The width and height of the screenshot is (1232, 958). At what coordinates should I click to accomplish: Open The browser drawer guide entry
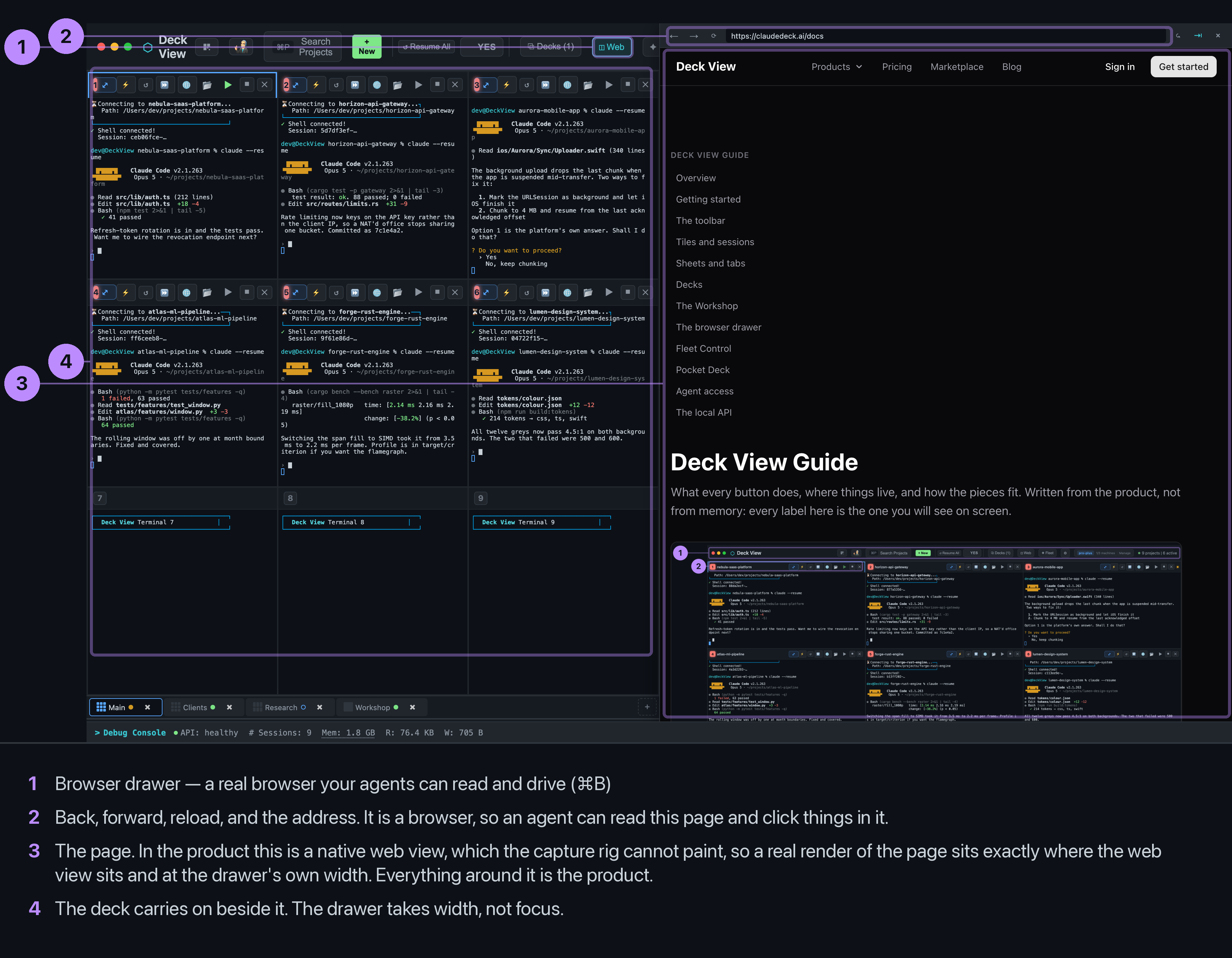[719, 327]
